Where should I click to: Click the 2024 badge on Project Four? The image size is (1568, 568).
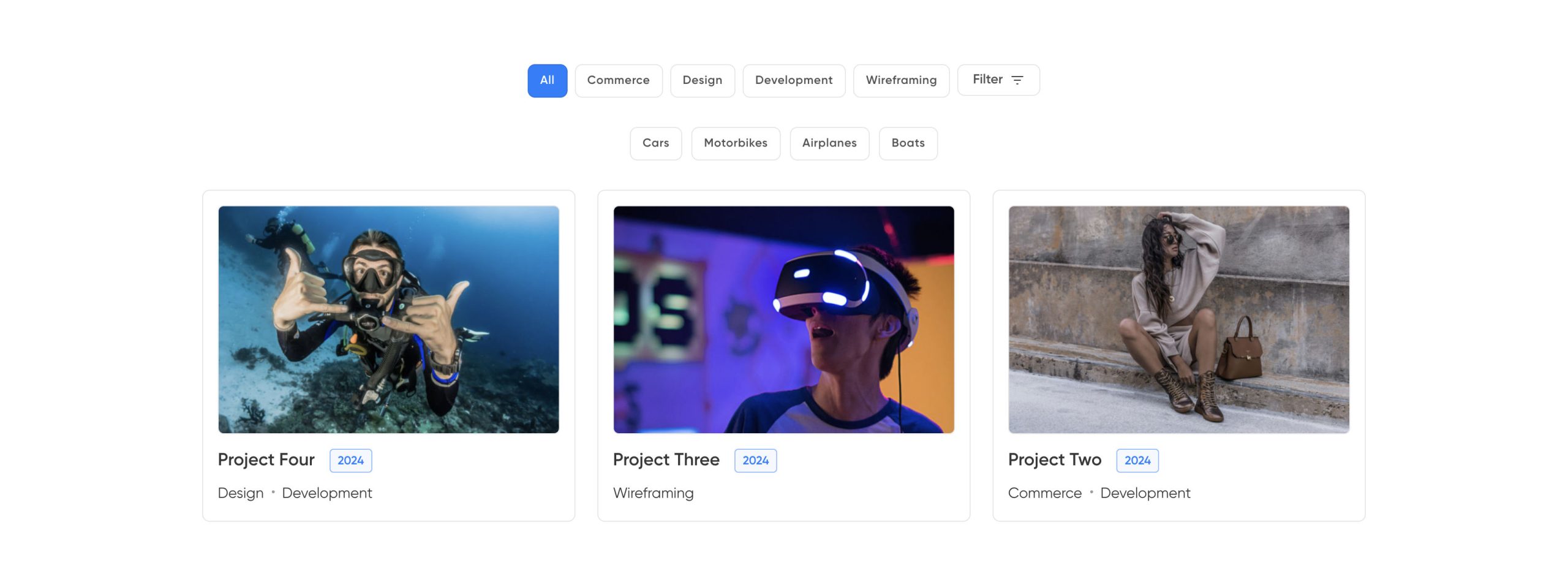[x=350, y=460]
